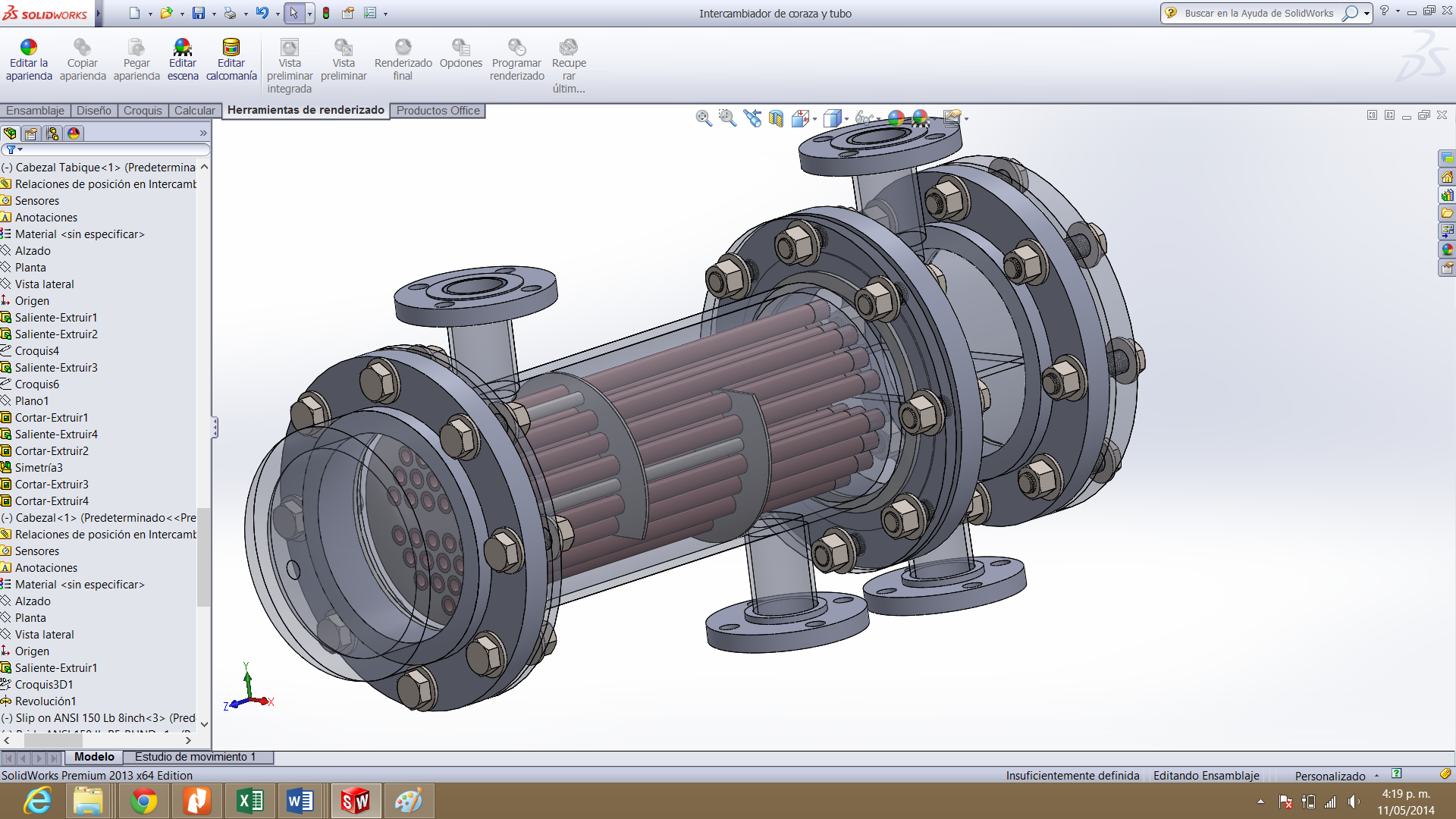This screenshot has height=819, width=1456.
Task: Click previous view icon in view toolbar
Action: (x=752, y=118)
